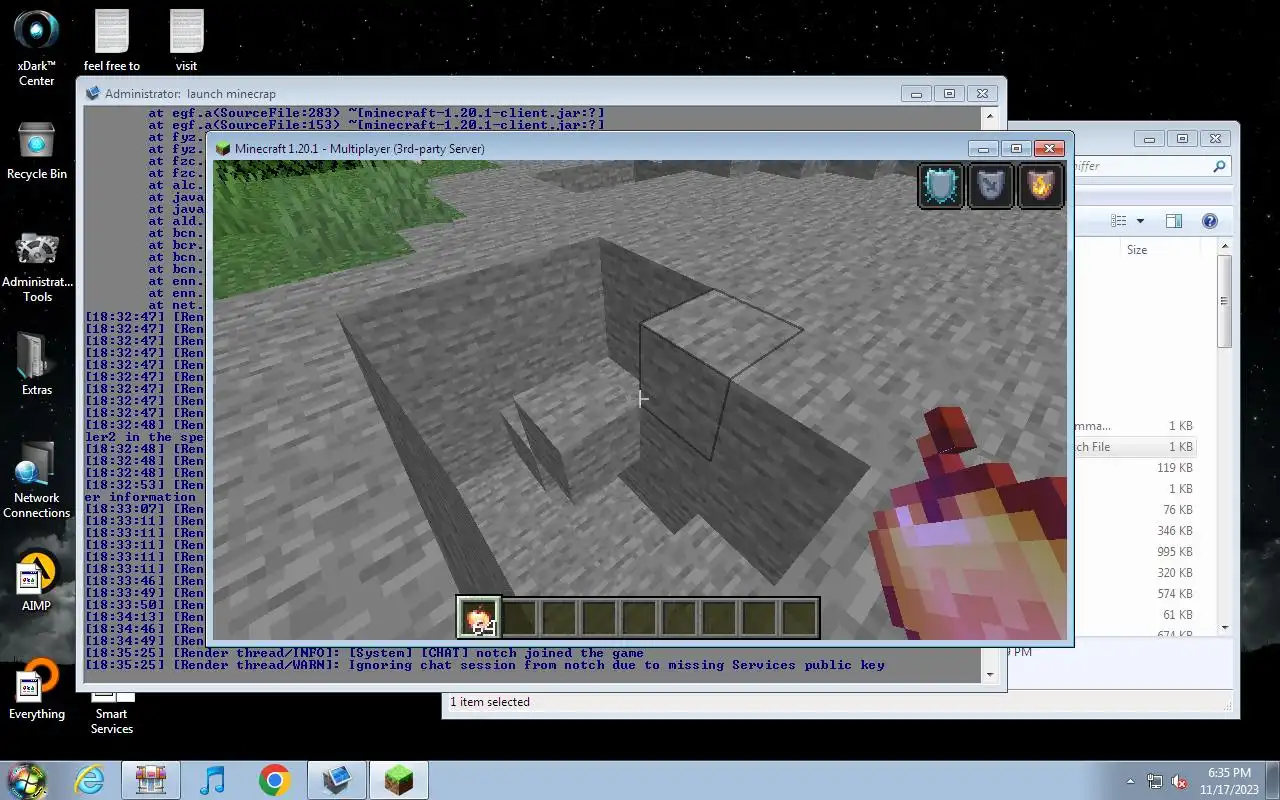Screen dimensions: 1280x800
Task: Click the network tray icon
Action: coord(1155,781)
